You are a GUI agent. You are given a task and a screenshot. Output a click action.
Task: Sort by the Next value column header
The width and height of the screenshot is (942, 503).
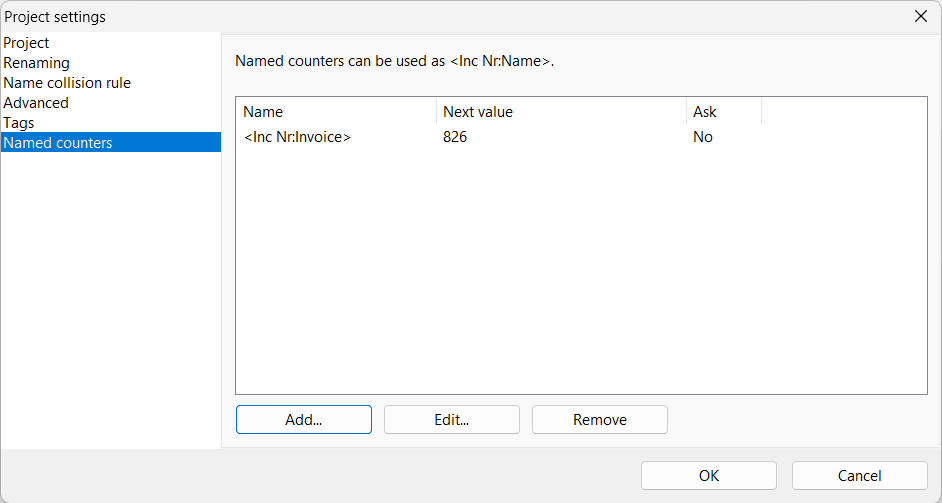point(562,112)
